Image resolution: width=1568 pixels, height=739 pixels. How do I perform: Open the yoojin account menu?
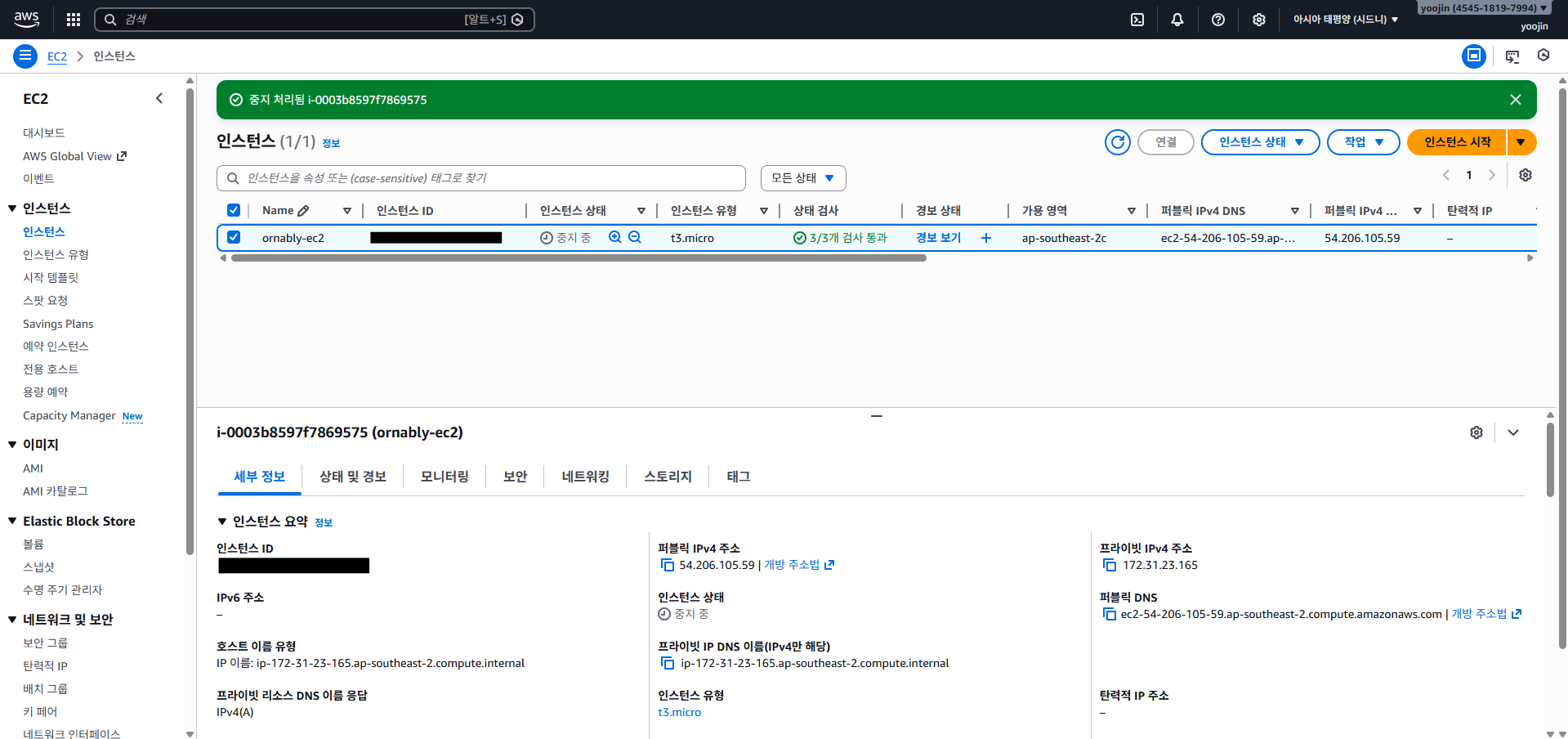1484,8
